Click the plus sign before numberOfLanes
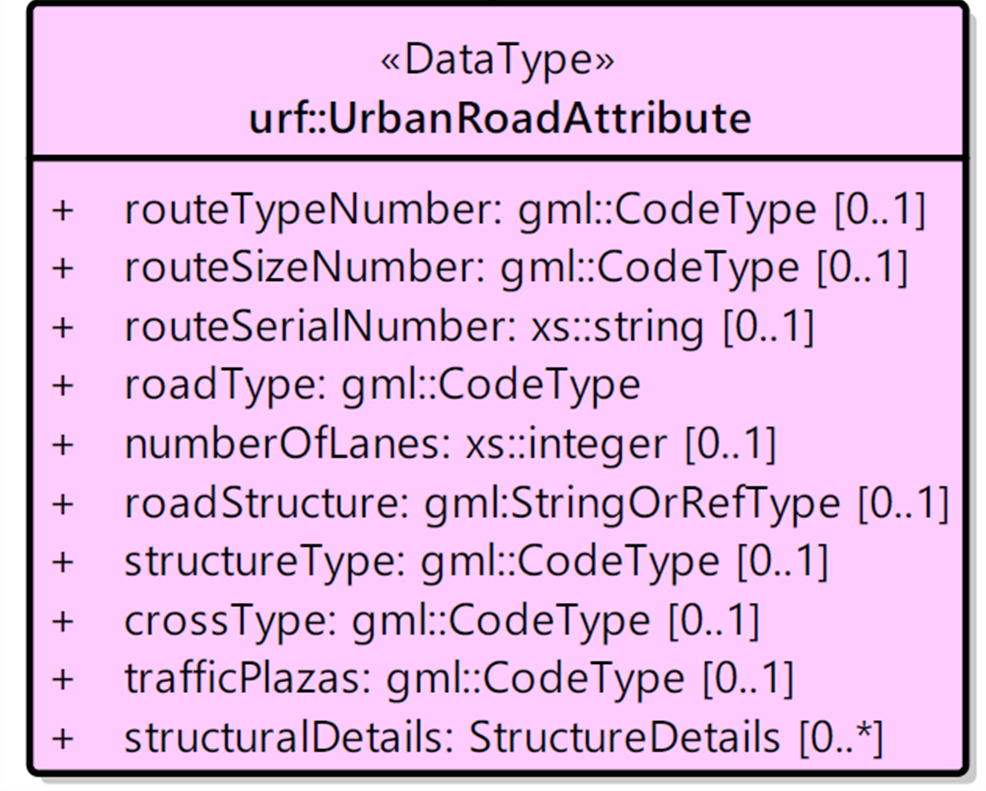Viewport: 986px width, 791px height. pyautogui.click(x=63, y=445)
